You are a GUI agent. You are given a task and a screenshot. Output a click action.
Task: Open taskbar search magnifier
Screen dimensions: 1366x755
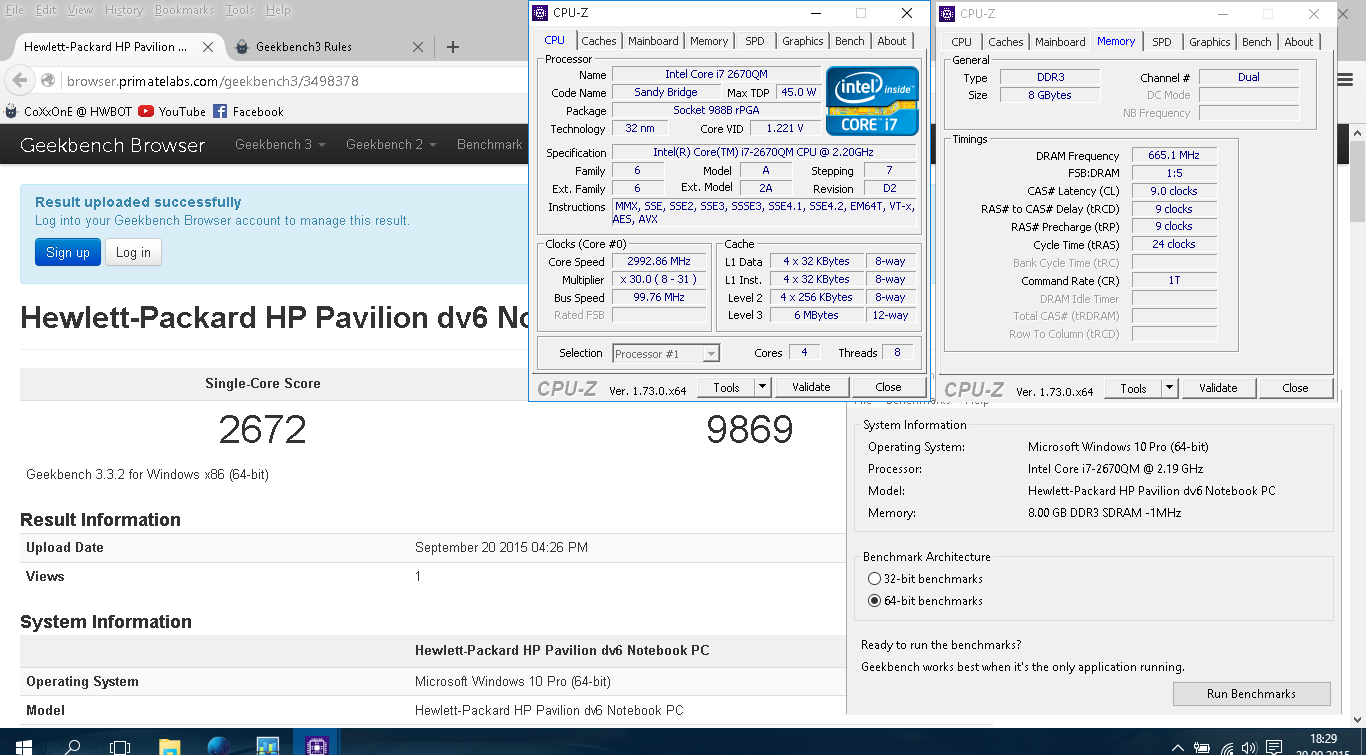pos(72,746)
